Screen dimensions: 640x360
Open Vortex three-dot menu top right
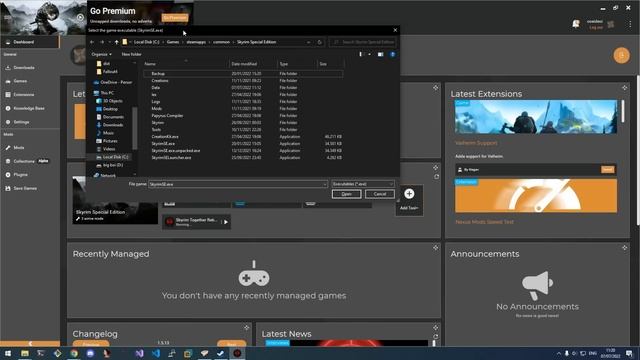(630, 24)
